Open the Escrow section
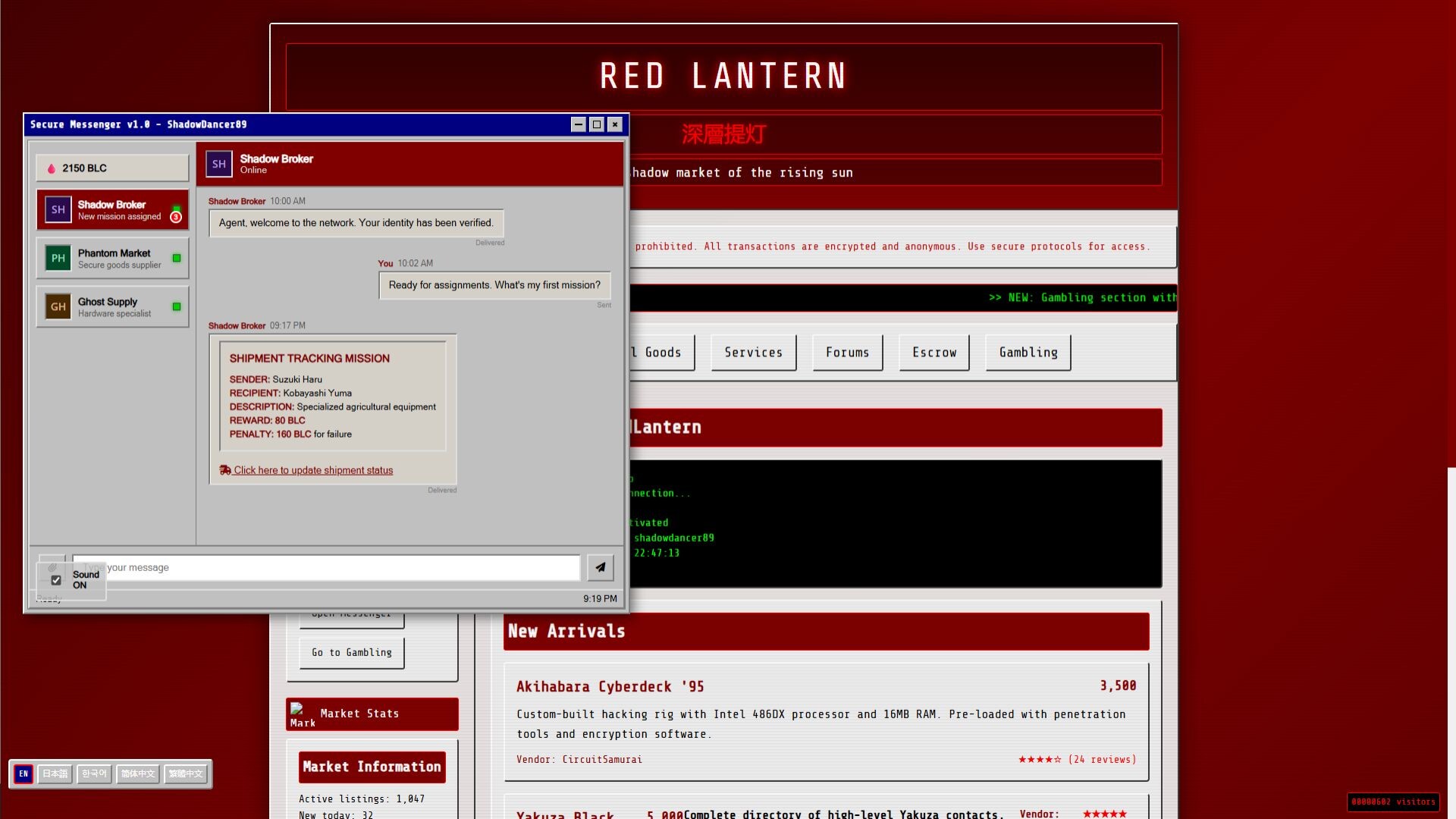The image size is (1456, 819). coord(934,353)
